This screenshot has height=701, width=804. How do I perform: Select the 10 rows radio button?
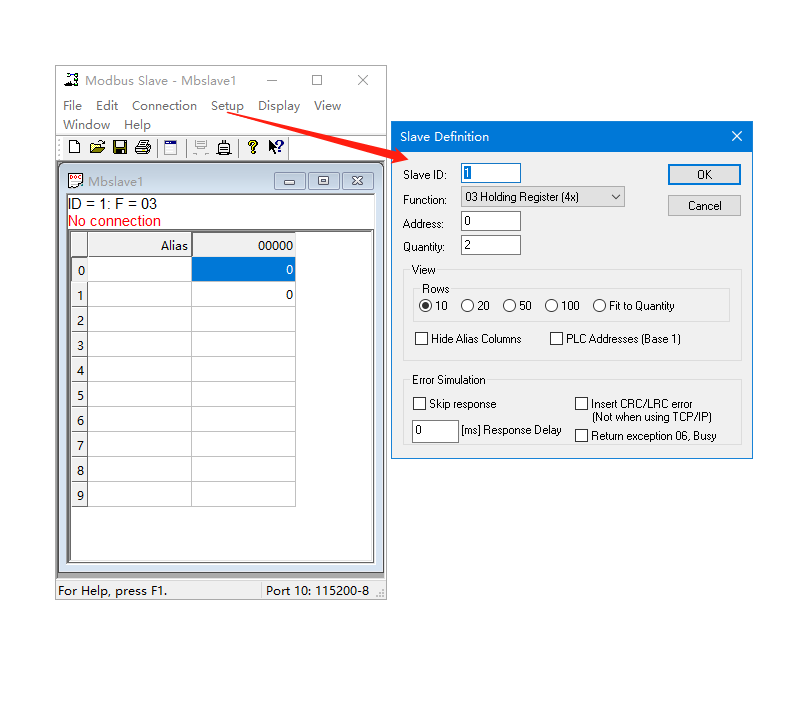[x=425, y=306]
